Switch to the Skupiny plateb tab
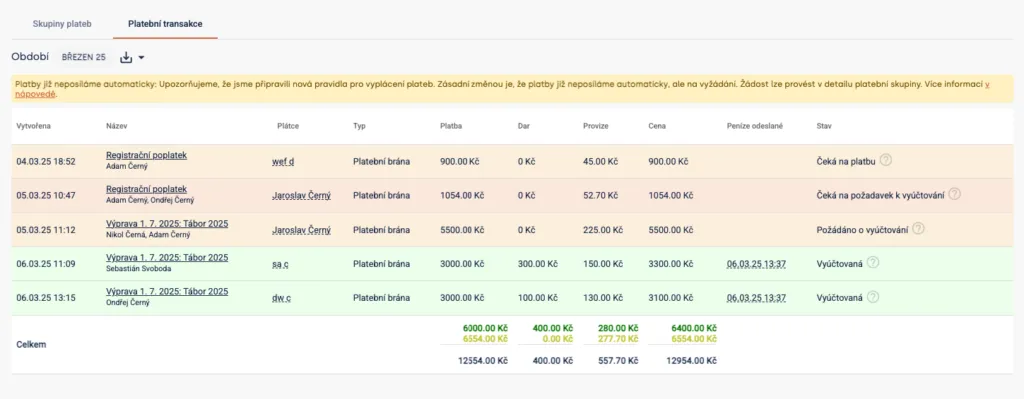 pyautogui.click(x=62, y=24)
